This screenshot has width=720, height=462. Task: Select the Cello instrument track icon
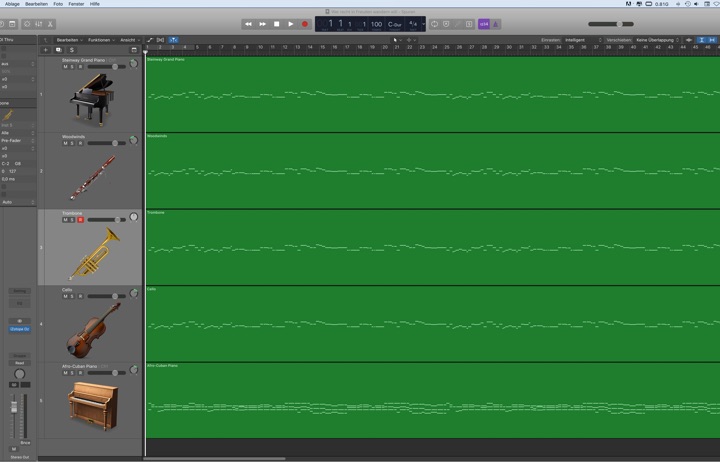(94, 330)
